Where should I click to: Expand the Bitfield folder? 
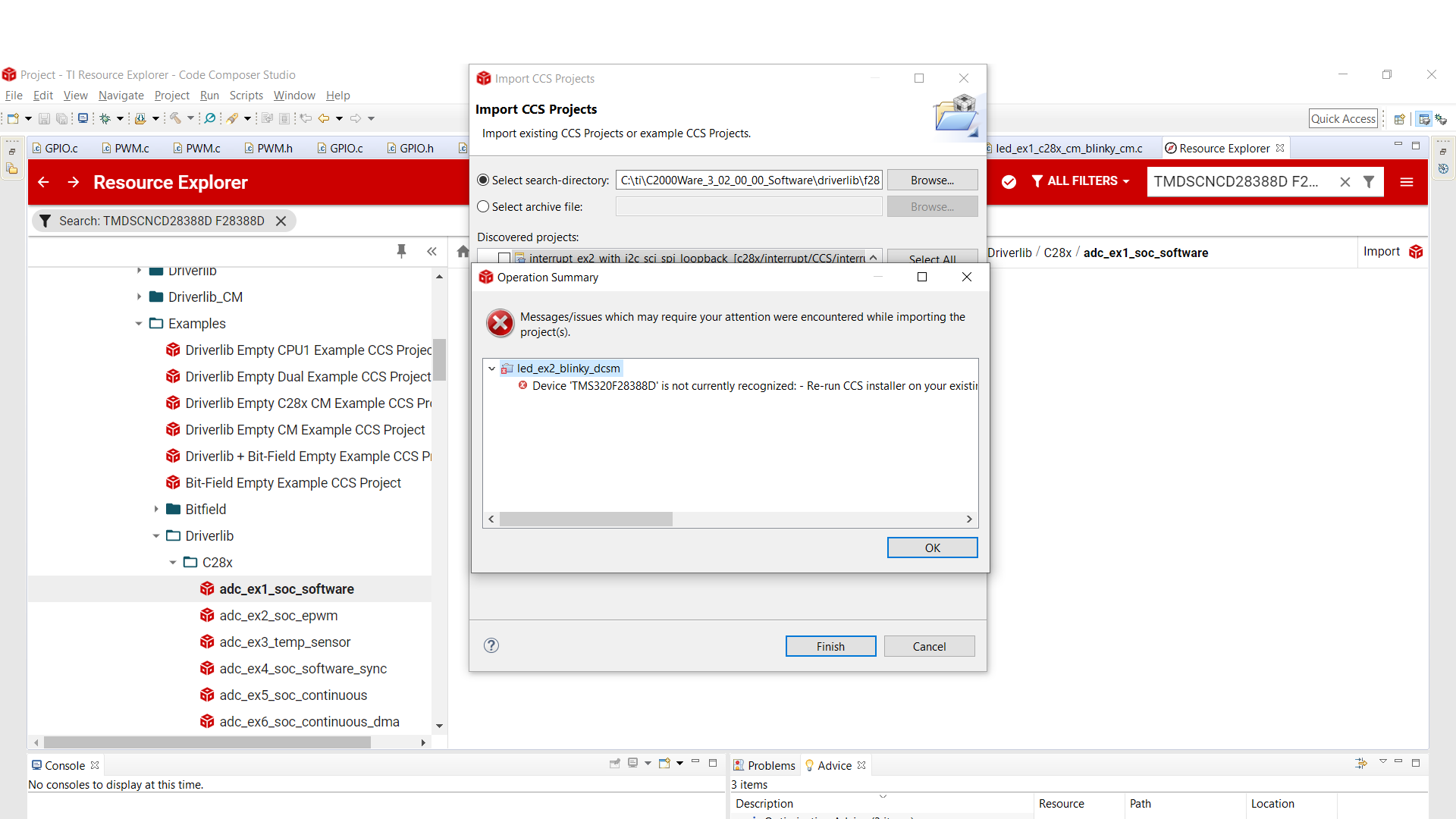[x=156, y=510]
